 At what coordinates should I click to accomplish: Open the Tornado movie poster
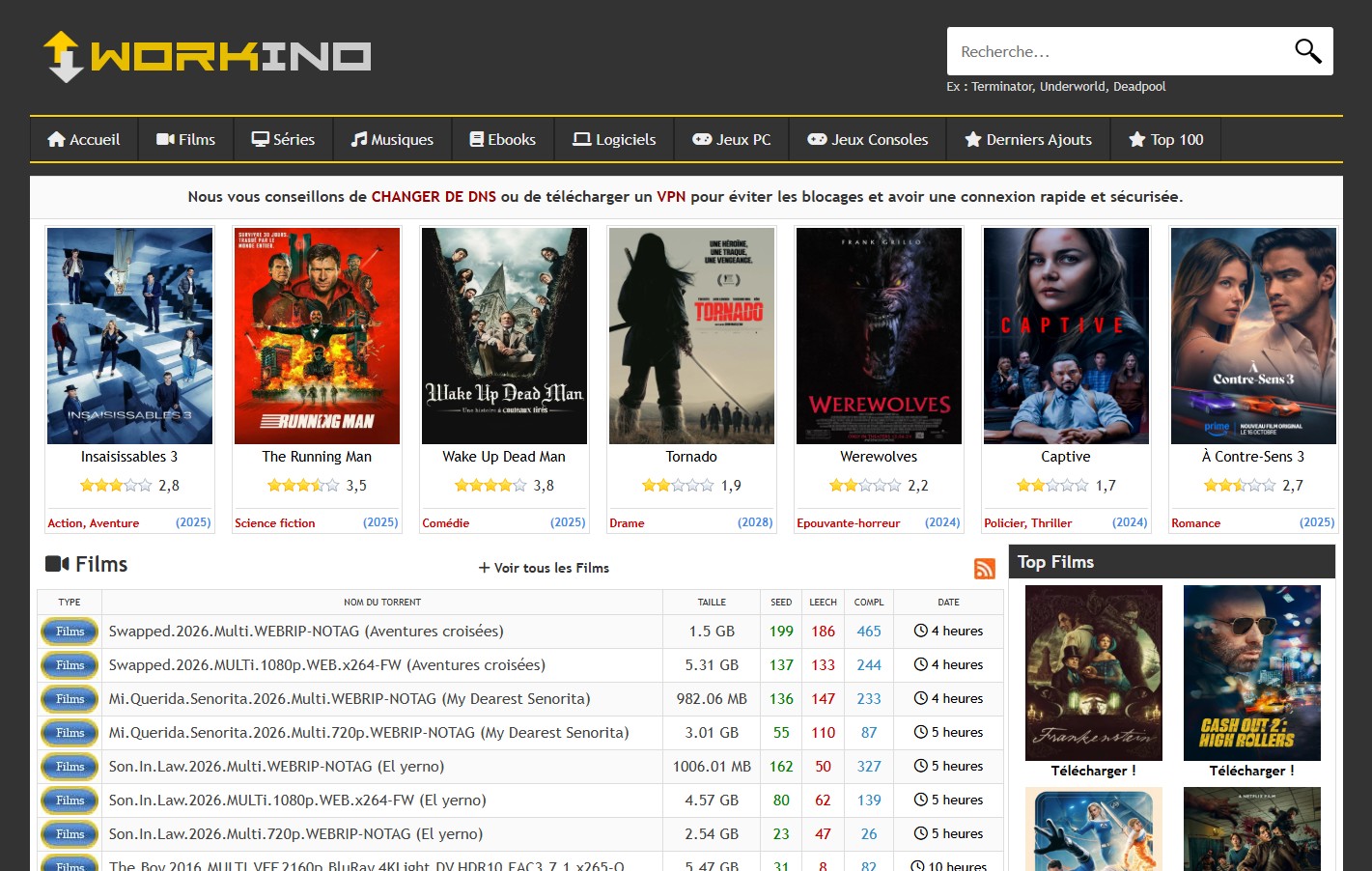pos(691,336)
